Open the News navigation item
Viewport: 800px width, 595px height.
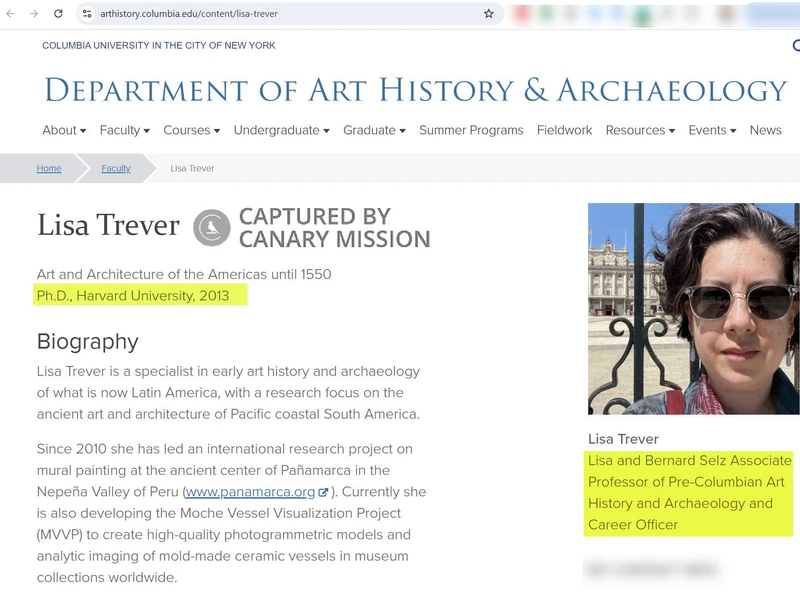(766, 130)
